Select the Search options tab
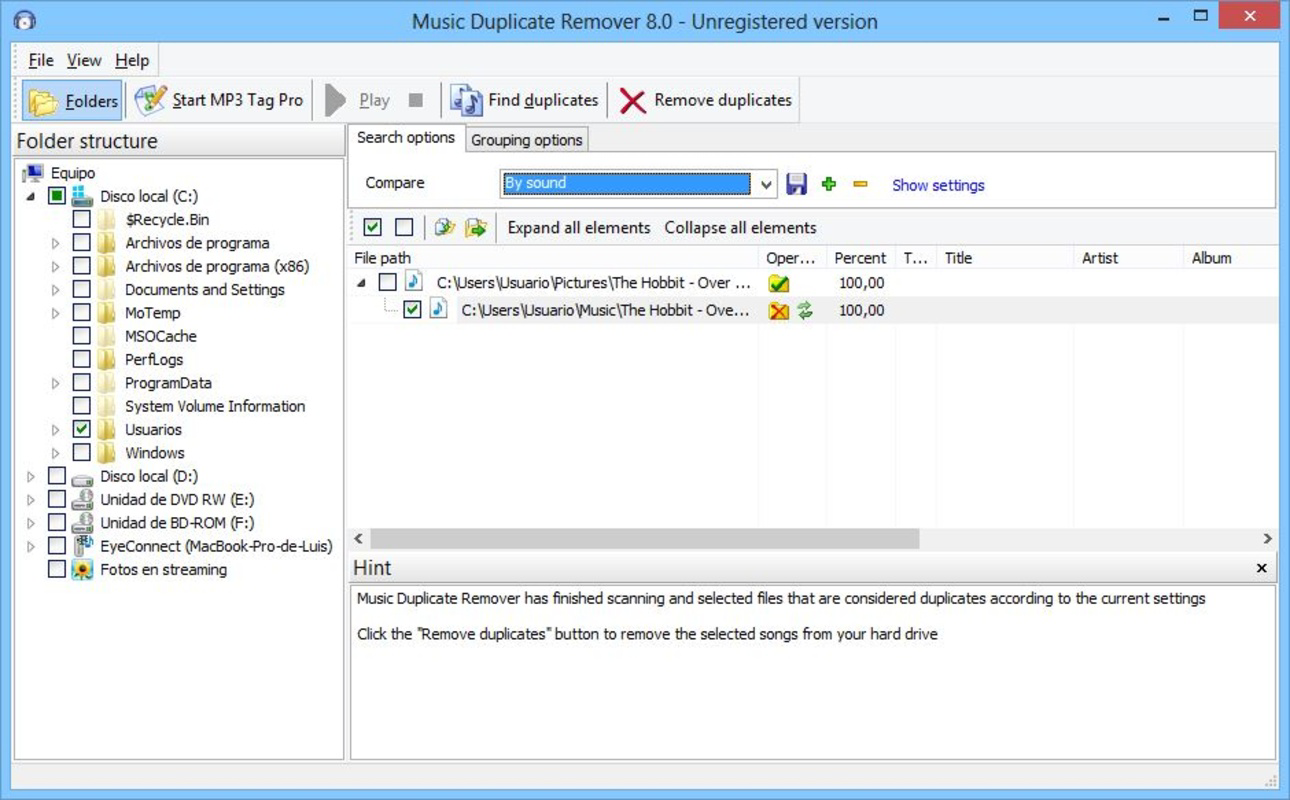The image size is (1290, 800). pyautogui.click(x=406, y=138)
